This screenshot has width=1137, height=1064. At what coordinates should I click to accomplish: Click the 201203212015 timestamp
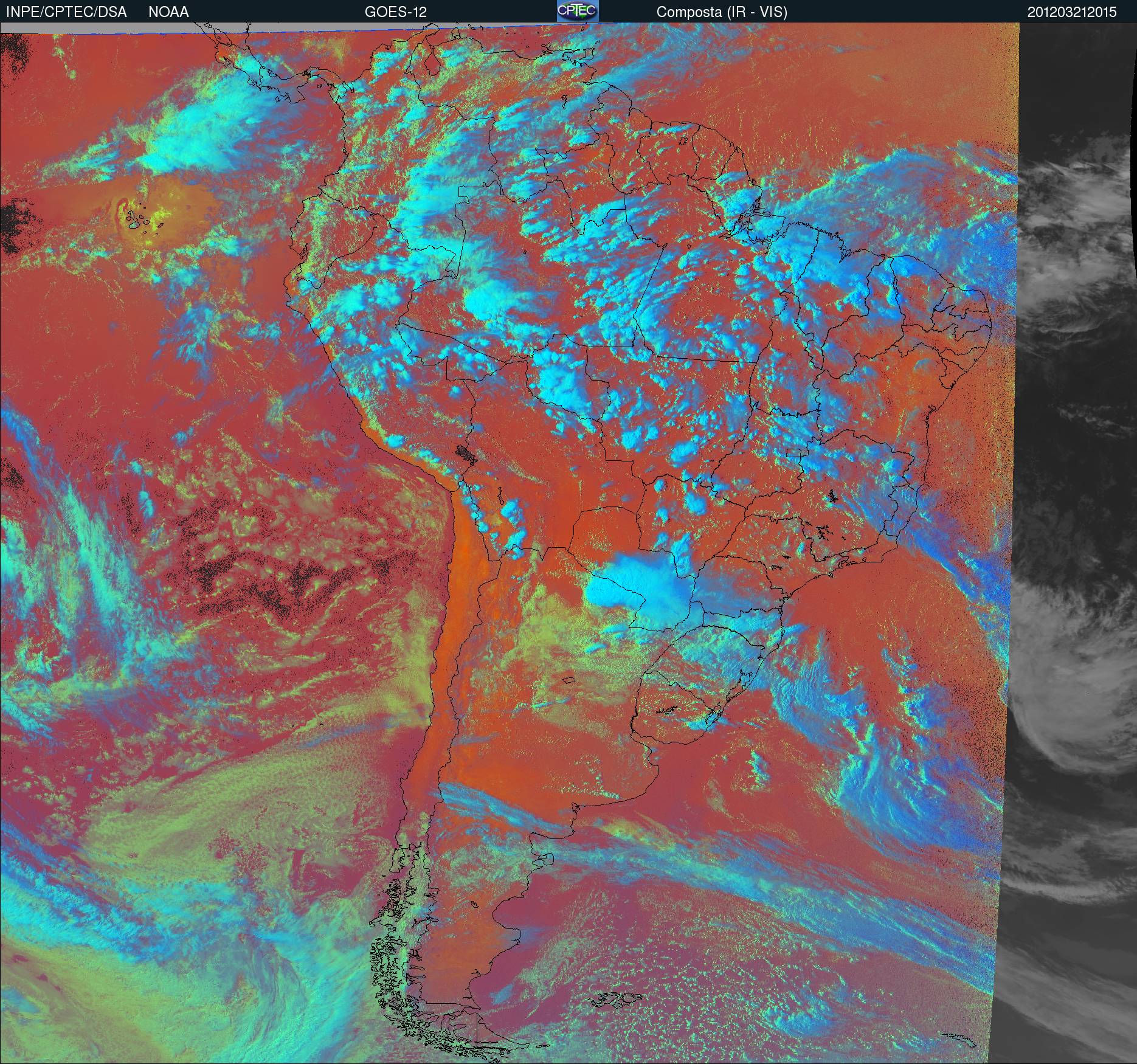coord(1072,12)
